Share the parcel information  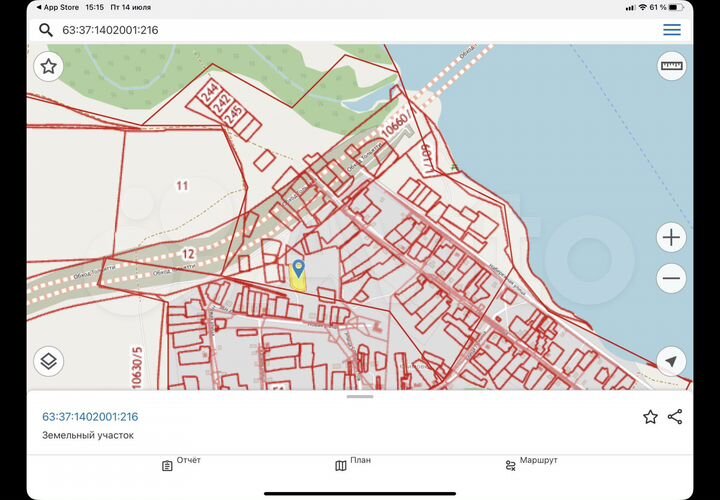[675, 417]
